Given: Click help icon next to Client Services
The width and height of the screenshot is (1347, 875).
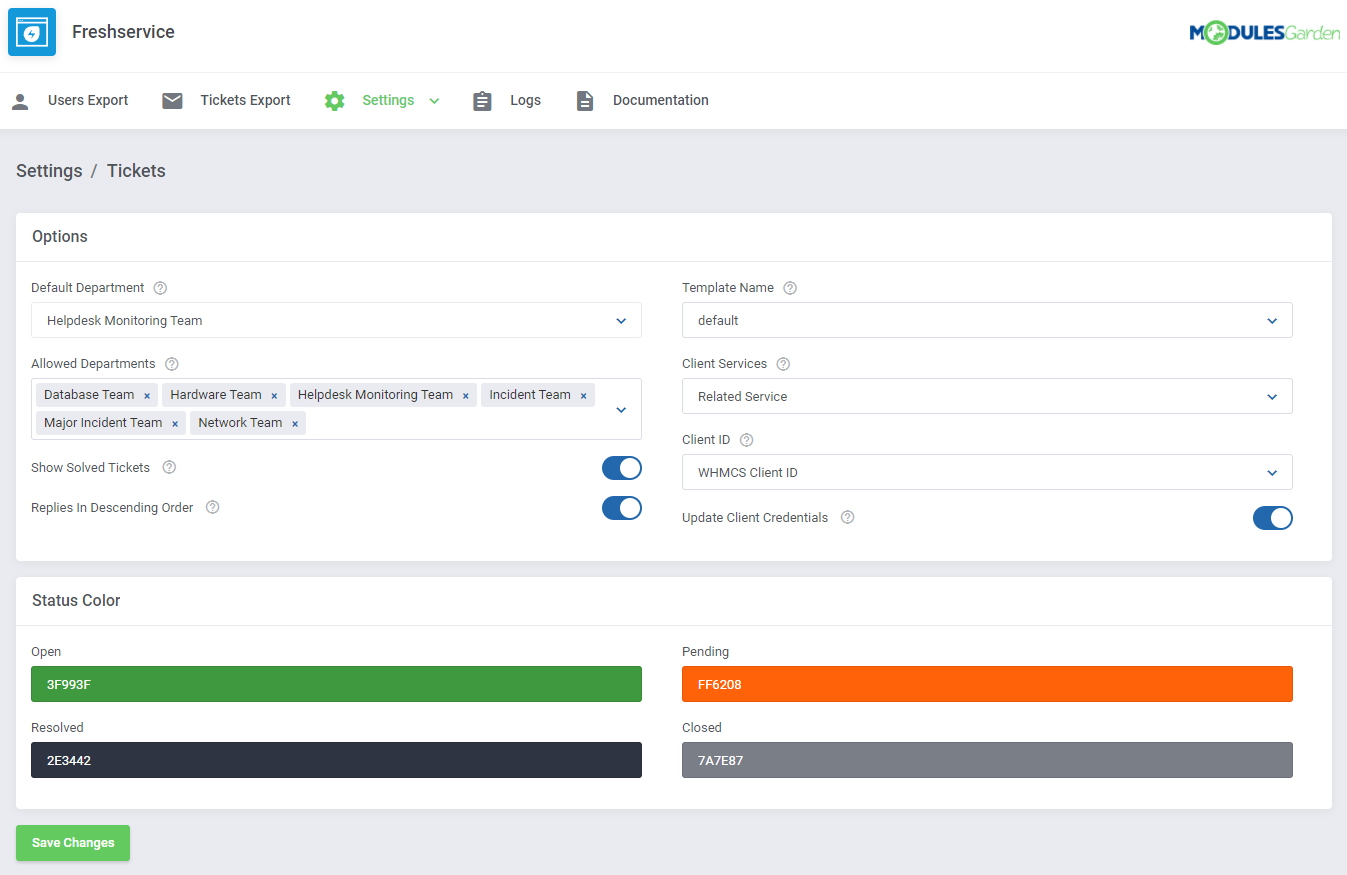Looking at the screenshot, I should (783, 364).
